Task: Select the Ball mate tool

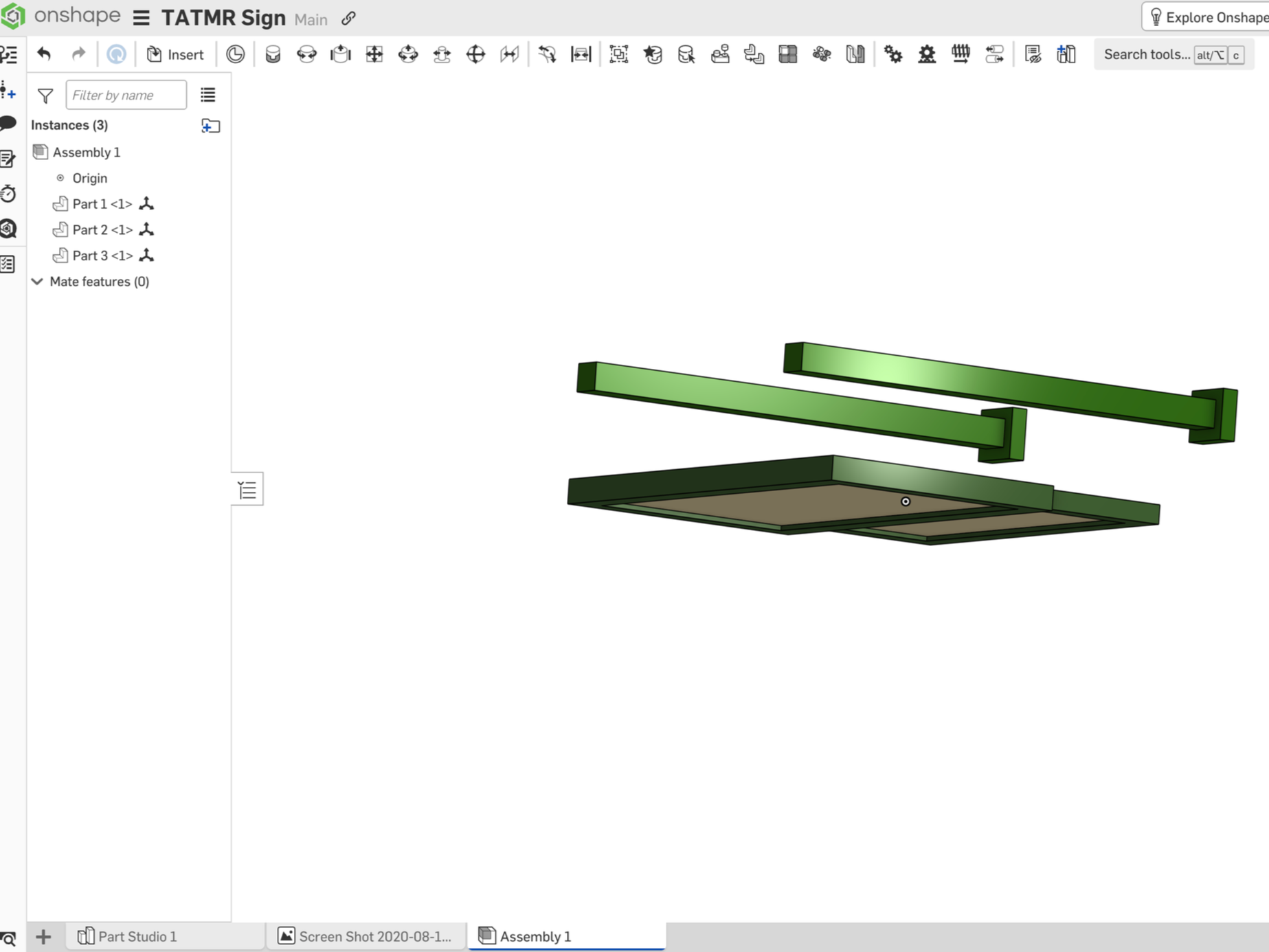Action: pos(475,54)
